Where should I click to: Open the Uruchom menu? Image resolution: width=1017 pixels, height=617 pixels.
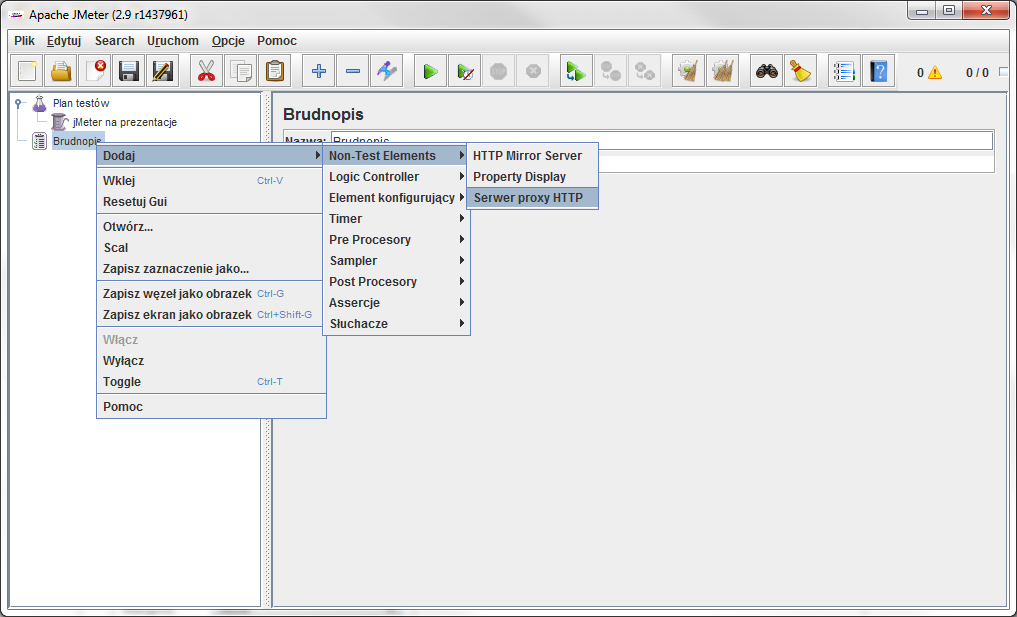coord(173,41)
